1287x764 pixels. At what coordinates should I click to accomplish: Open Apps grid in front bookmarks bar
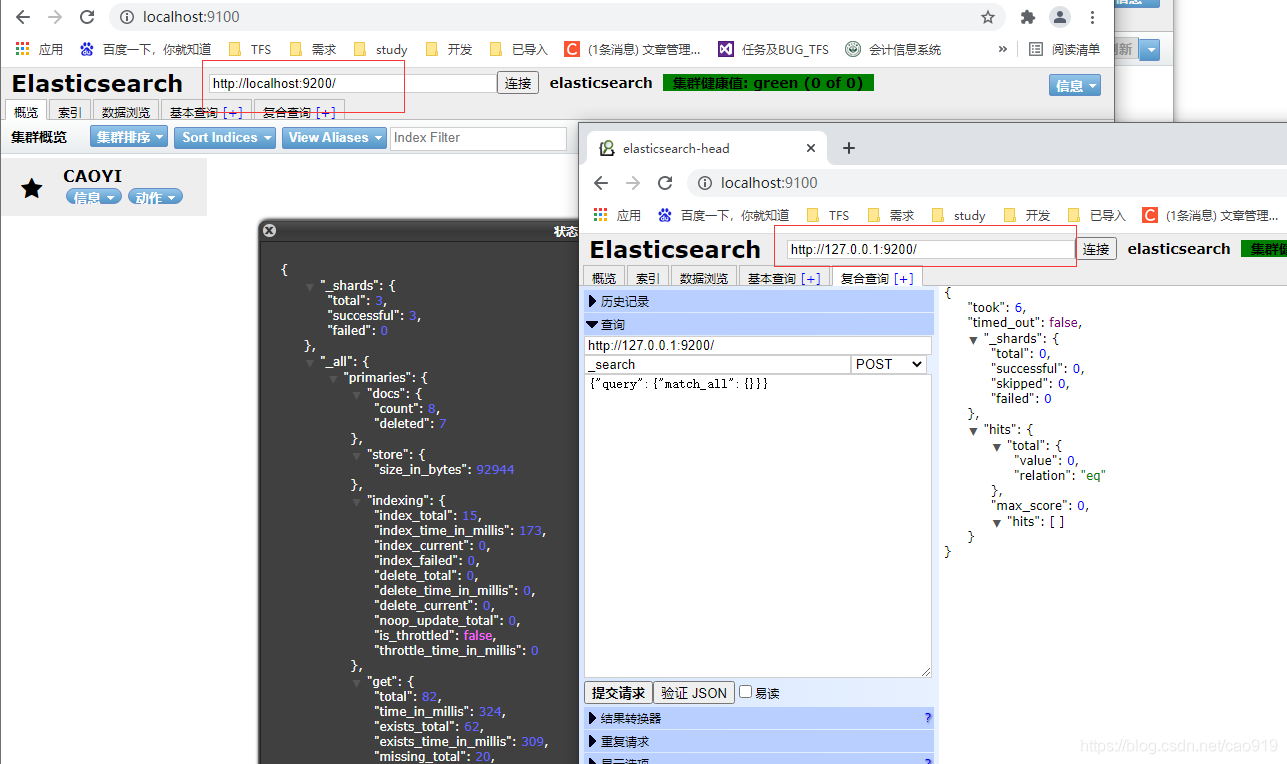pos(617,215)
